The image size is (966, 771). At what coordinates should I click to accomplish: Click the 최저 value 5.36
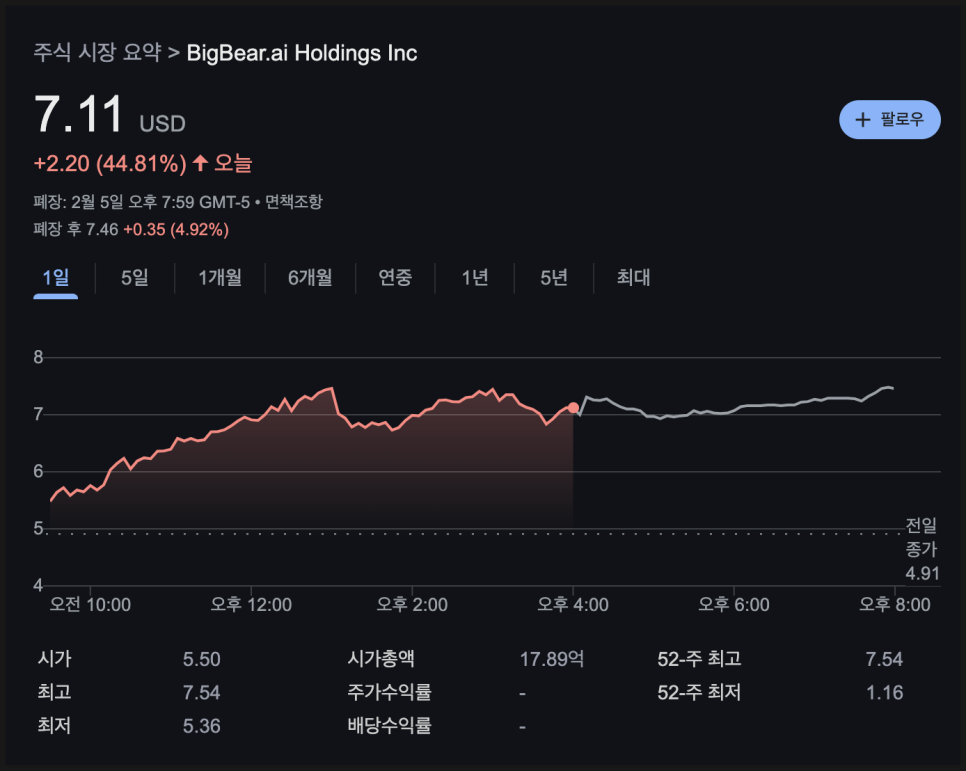tap(201, 726)
